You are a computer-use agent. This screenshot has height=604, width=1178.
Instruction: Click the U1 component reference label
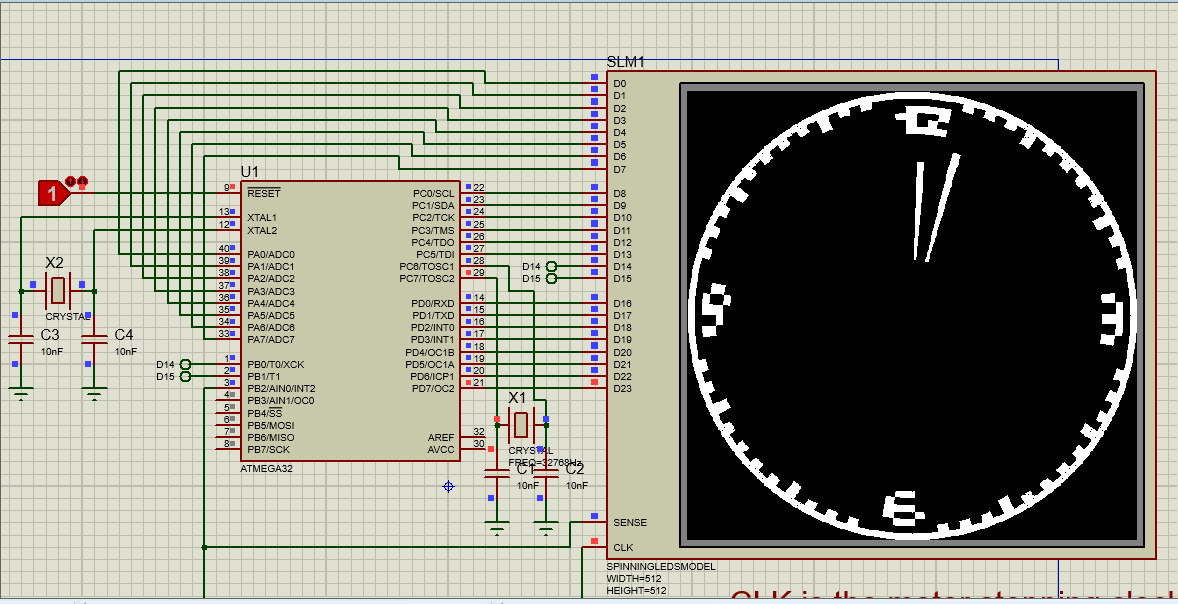pos(250,172)
